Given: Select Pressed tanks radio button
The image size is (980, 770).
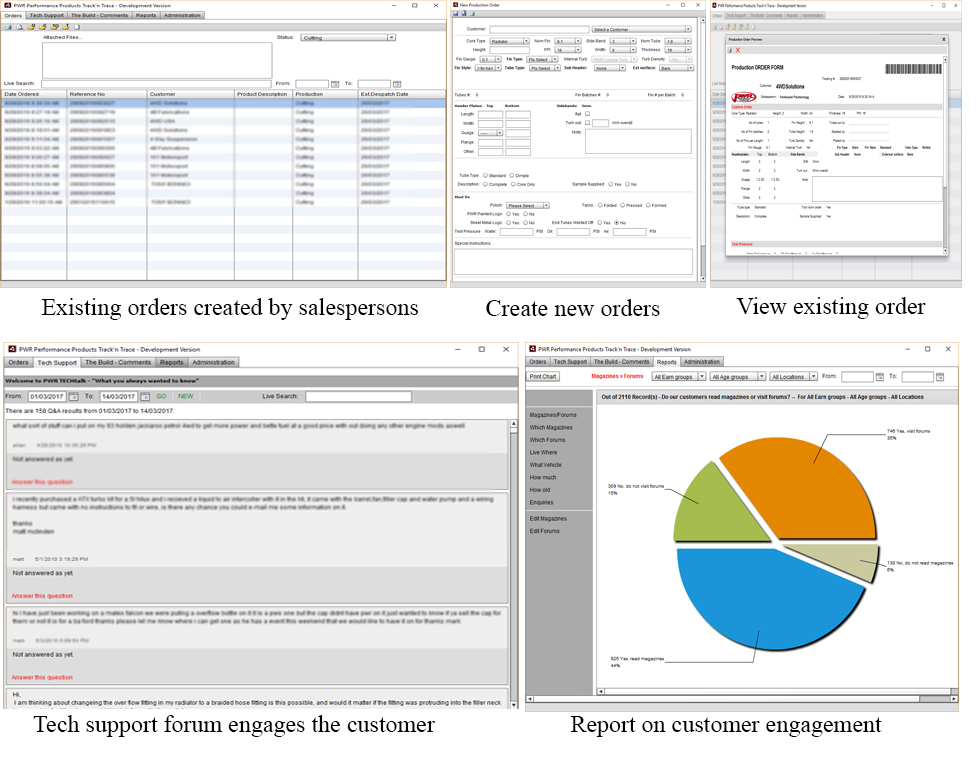Looking at the screenshot, I should pos(622,205).
